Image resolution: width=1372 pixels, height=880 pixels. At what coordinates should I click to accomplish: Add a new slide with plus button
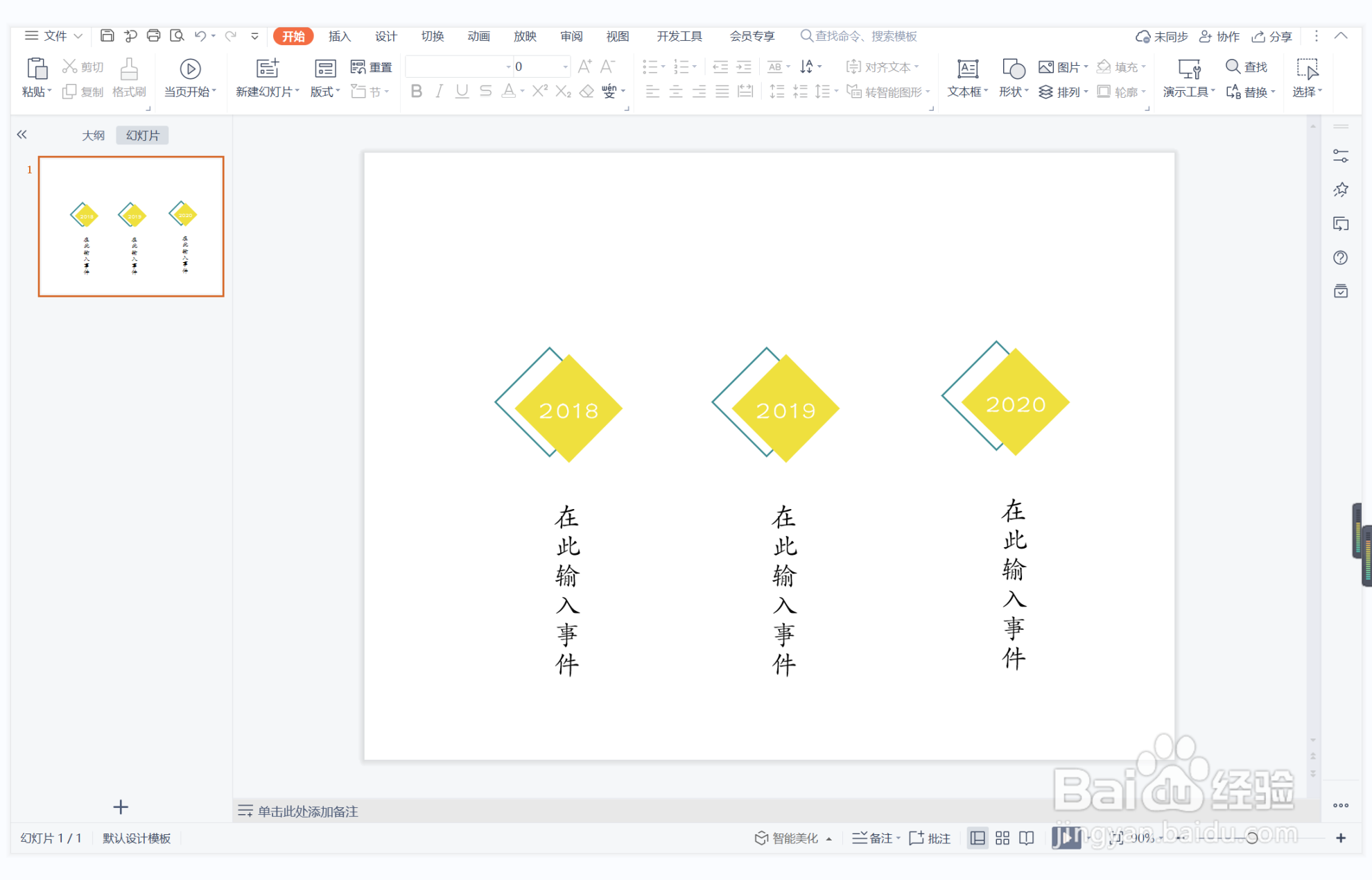tap(121, 807)
